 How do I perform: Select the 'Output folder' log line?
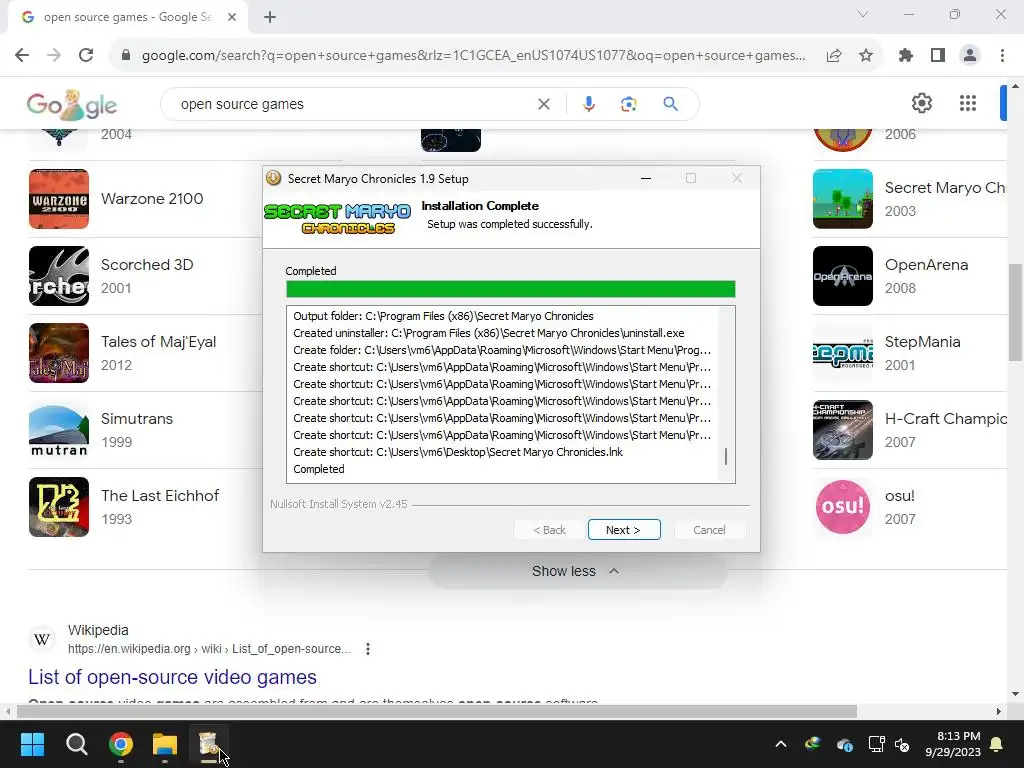[x=443, y=316]
